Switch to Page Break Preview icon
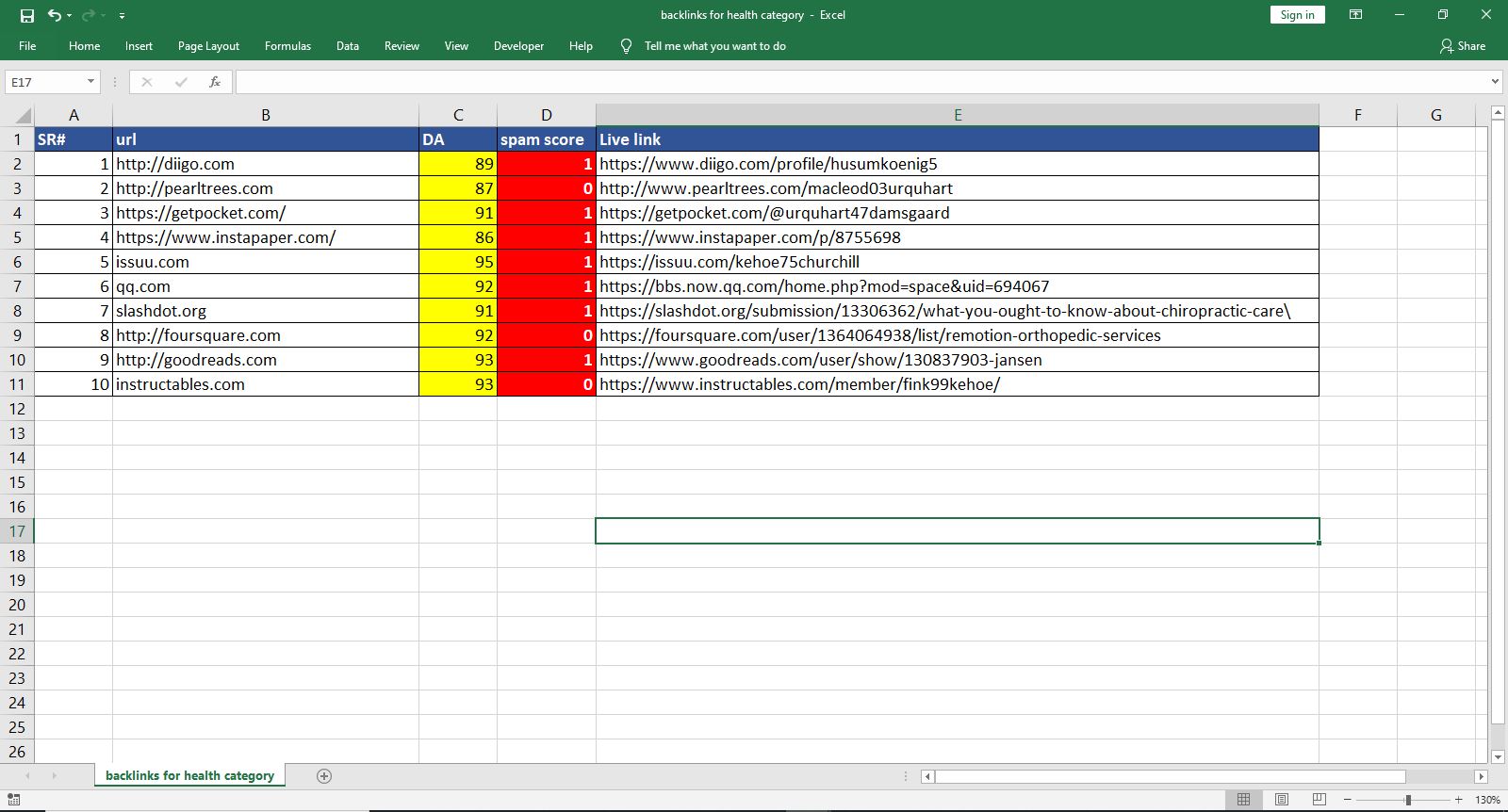This screenshot has width=1508, height=812. (1319, 800)
